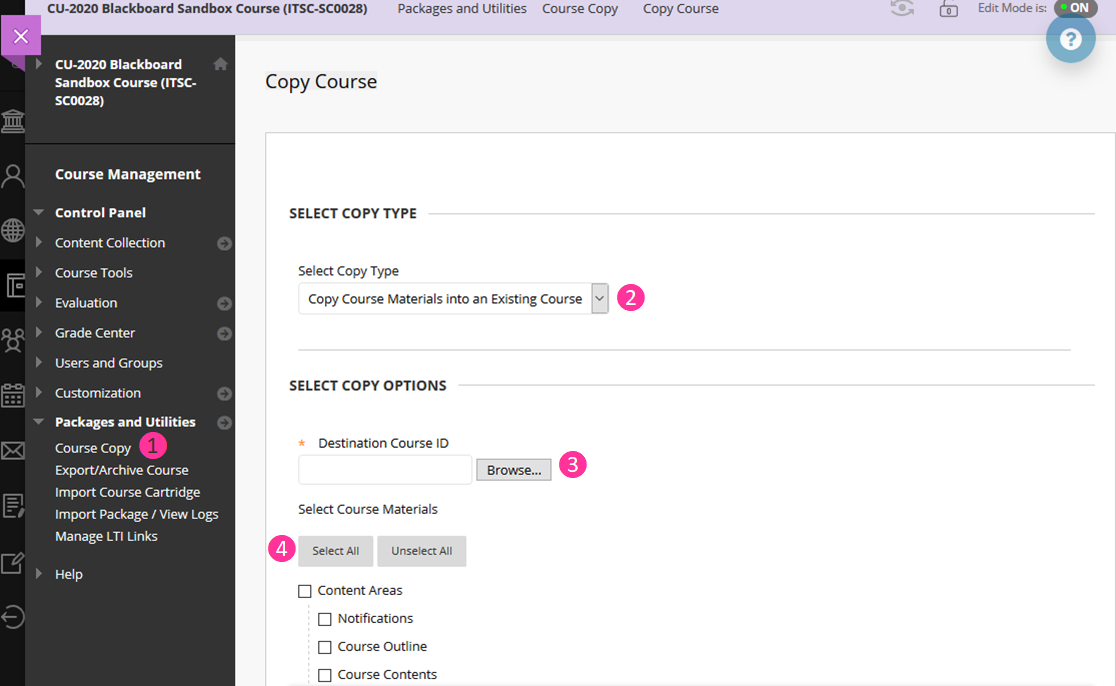Collapse Packages and Utilities triangle
This screenshot has height=686, width=1116.
tap(38, 421)
